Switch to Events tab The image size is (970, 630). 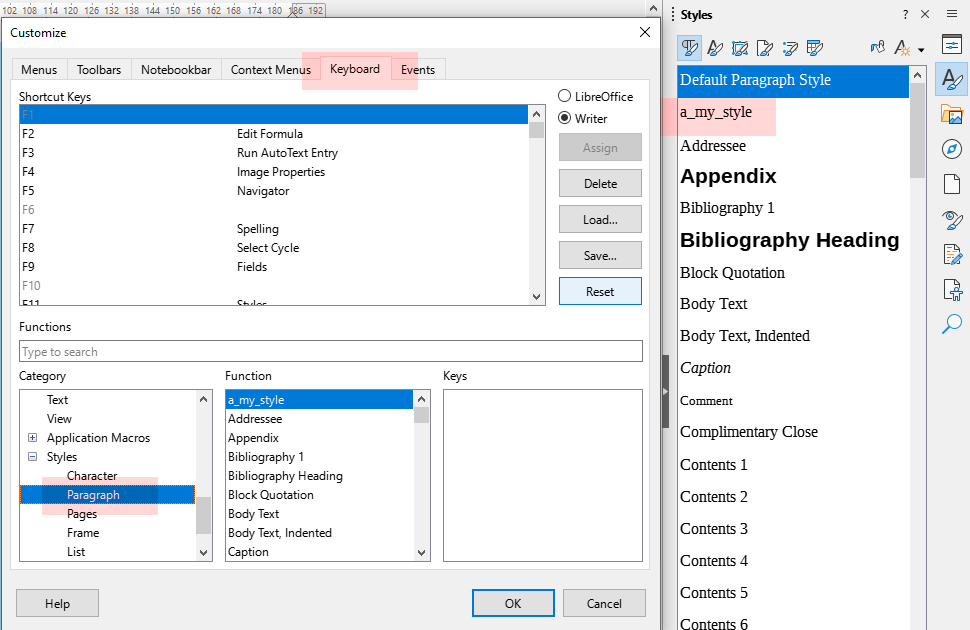click(x=418, y=69)
